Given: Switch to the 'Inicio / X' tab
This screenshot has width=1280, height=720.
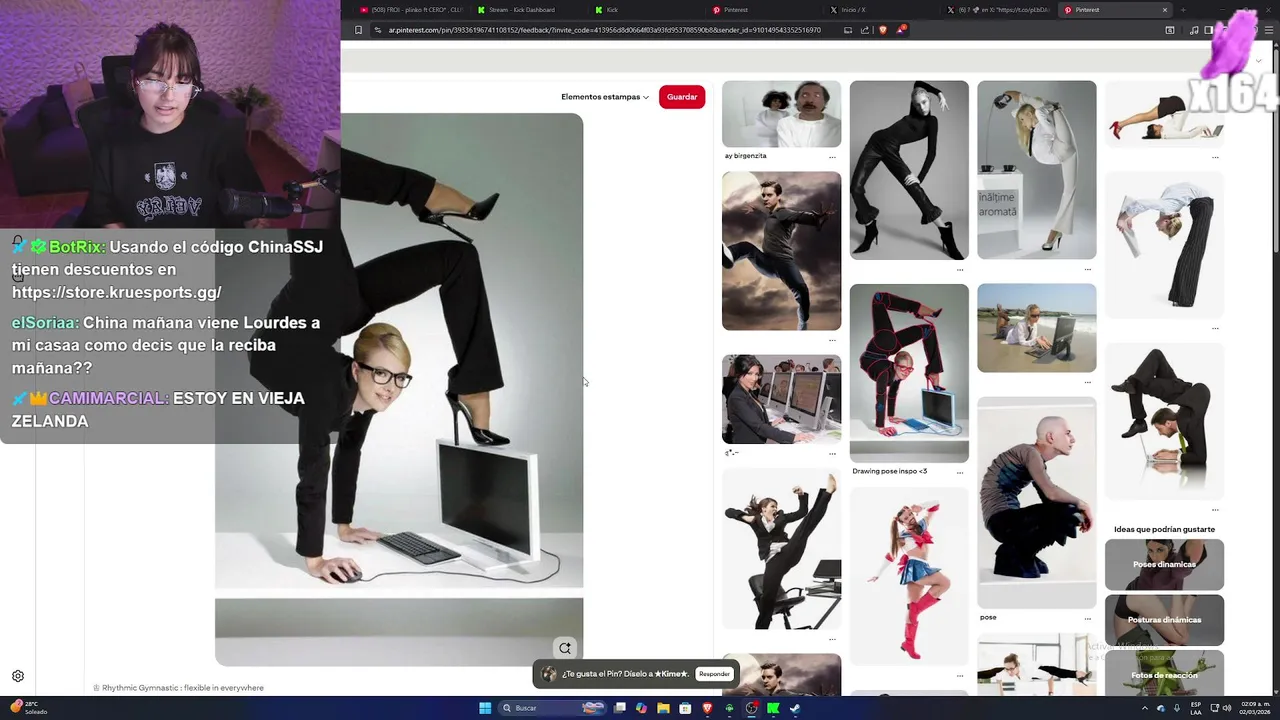Looking at the screenshot, I should (x=880, y=10).
